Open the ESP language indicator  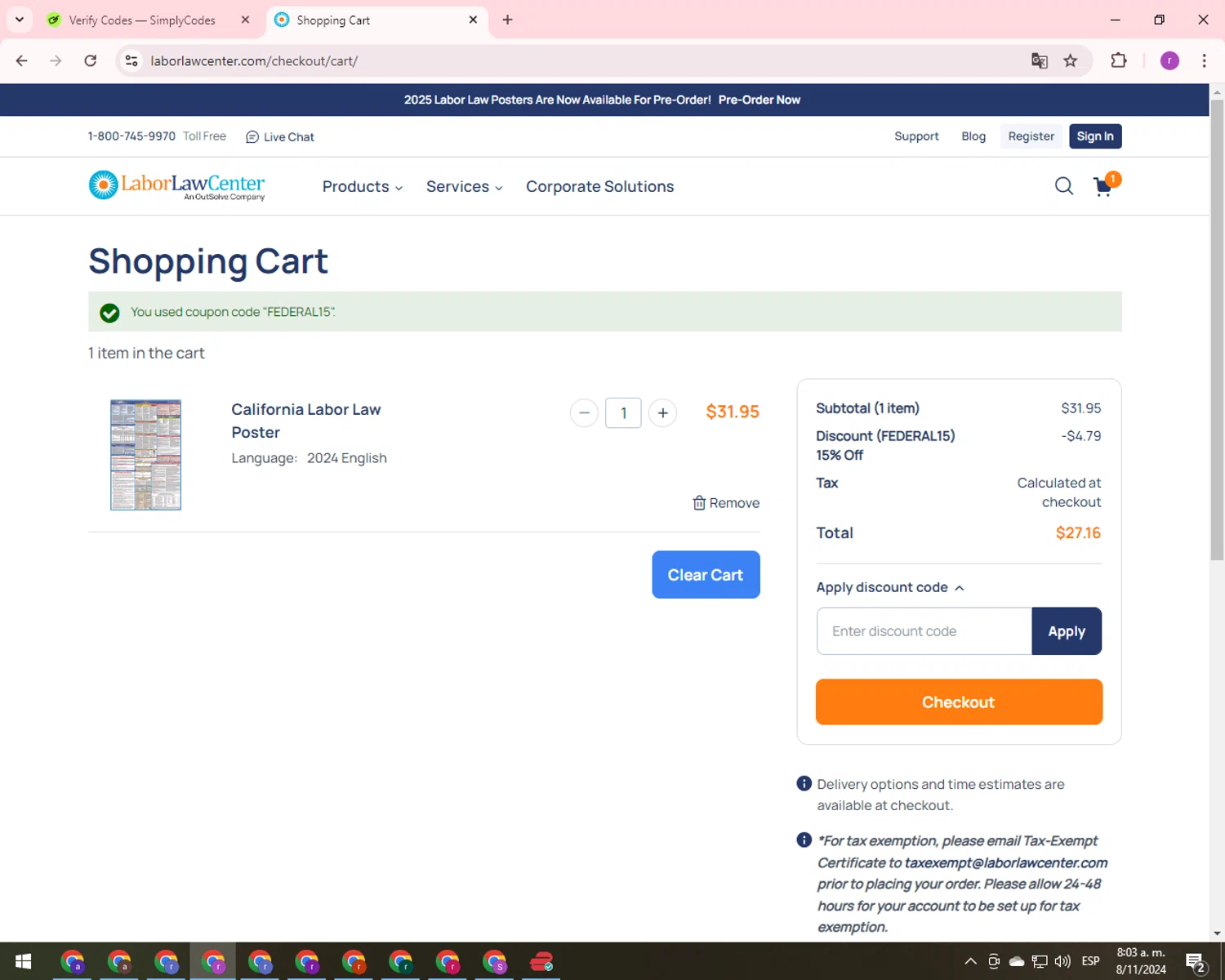click(x=1090, y=961)
